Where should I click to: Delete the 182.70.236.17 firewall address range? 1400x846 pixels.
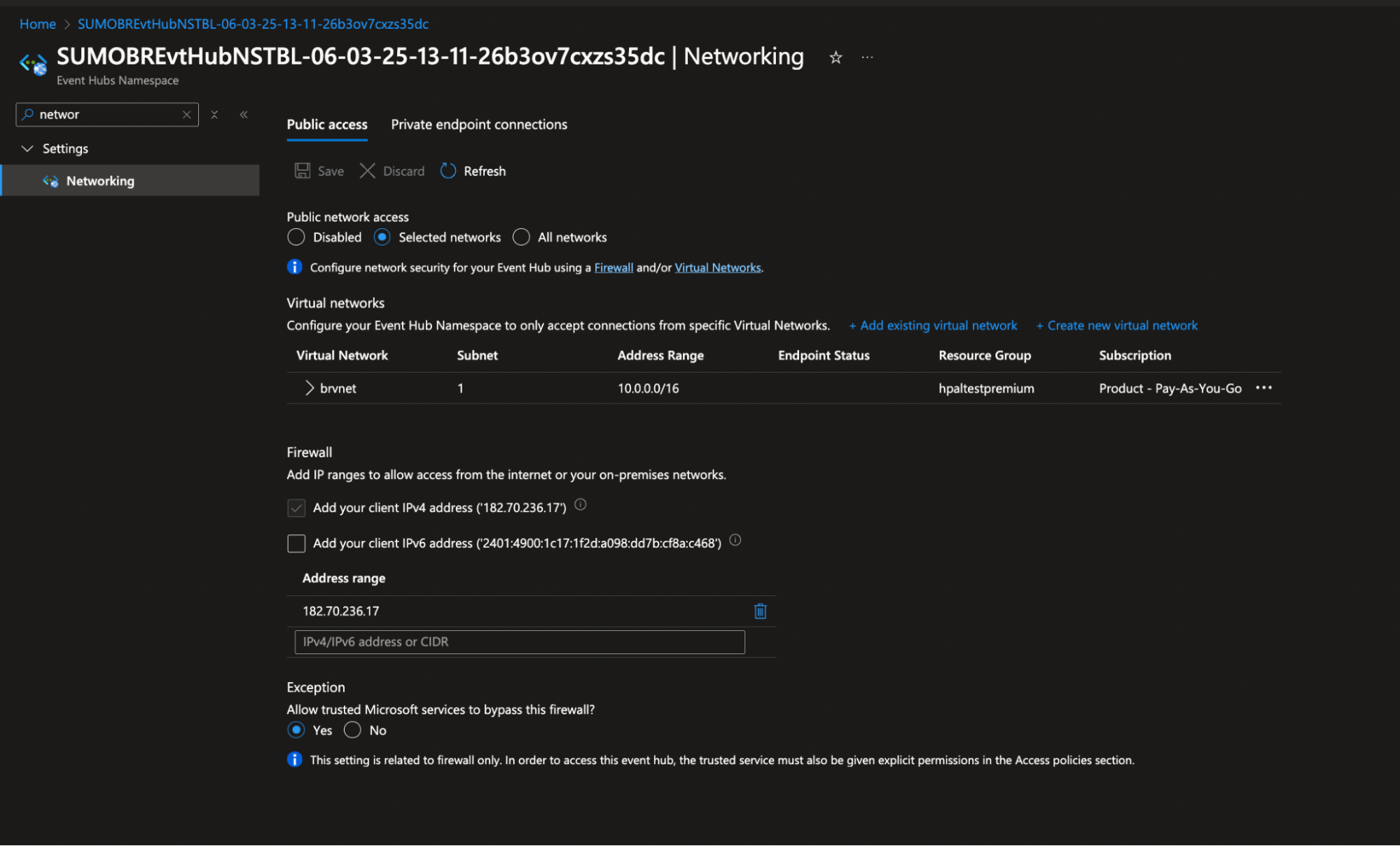(x=760, y=611)
